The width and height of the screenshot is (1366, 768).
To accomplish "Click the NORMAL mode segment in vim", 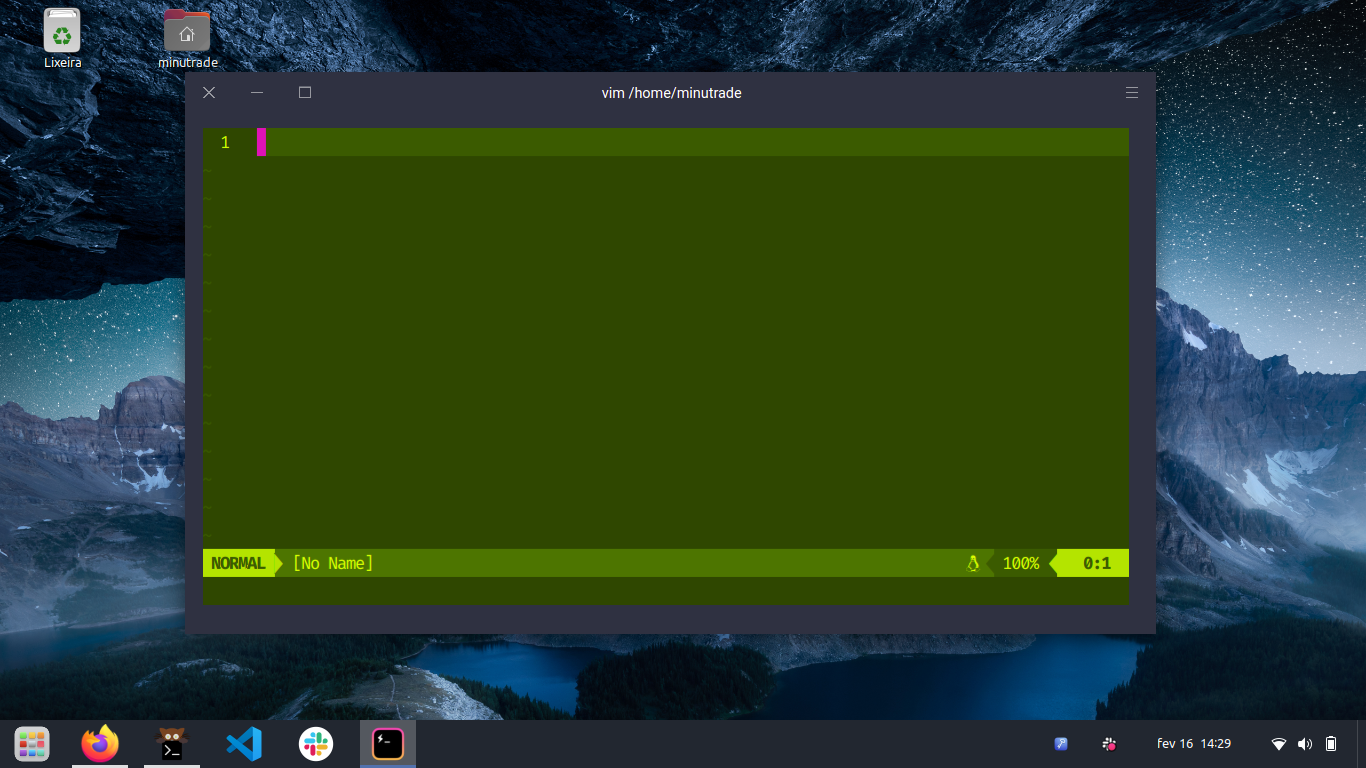I will tap(237, 563).
